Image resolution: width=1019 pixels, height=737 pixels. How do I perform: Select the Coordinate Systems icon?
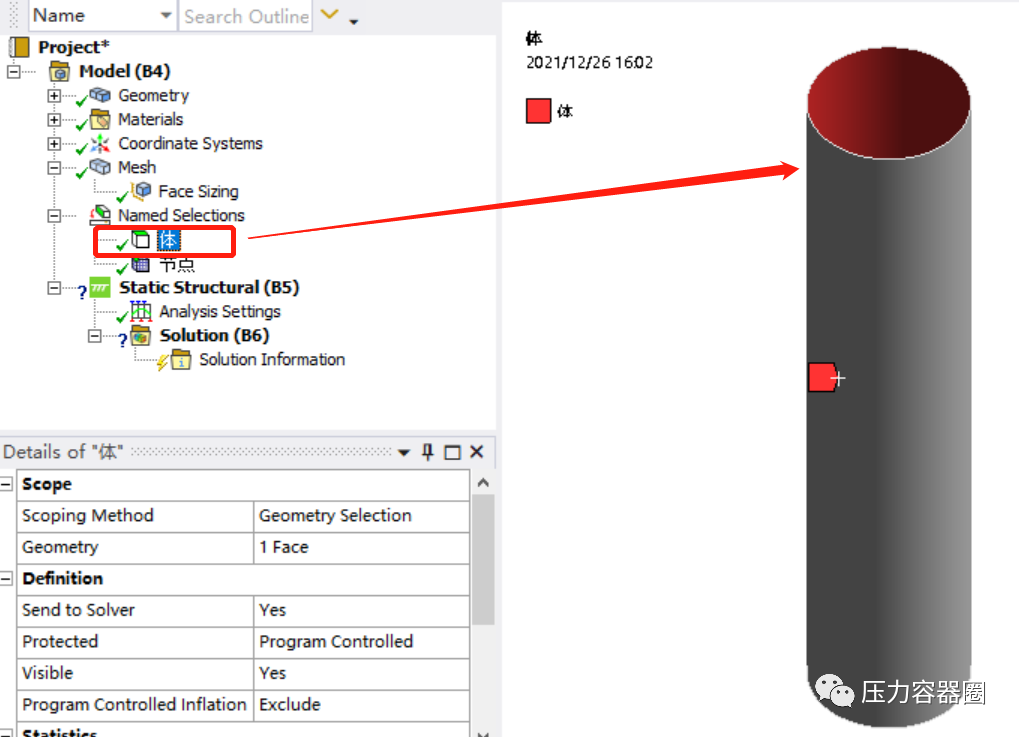[x=100, y=143]
